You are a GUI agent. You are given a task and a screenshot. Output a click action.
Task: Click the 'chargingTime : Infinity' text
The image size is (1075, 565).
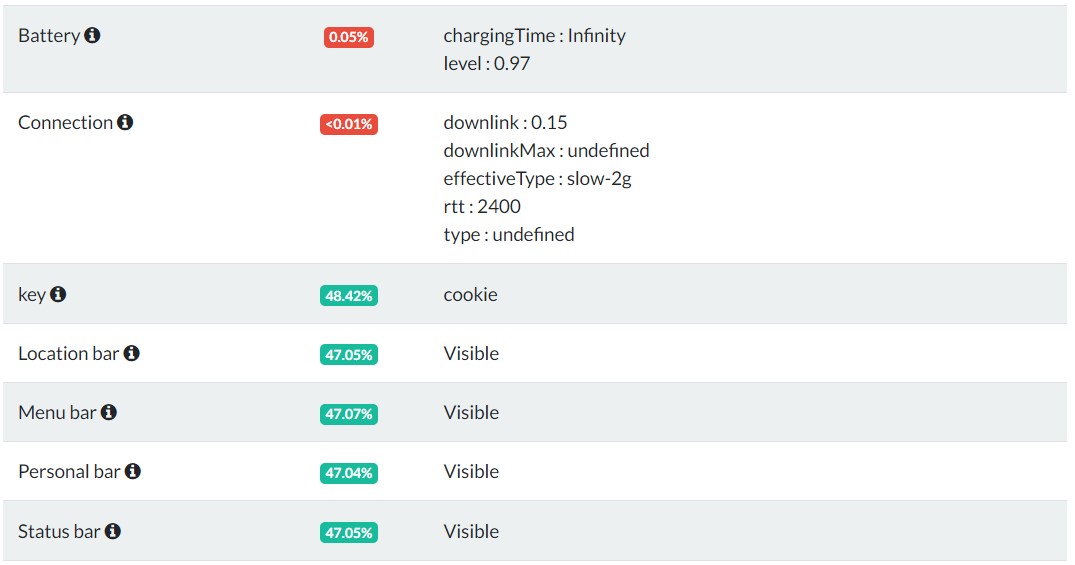coord(534,36)
